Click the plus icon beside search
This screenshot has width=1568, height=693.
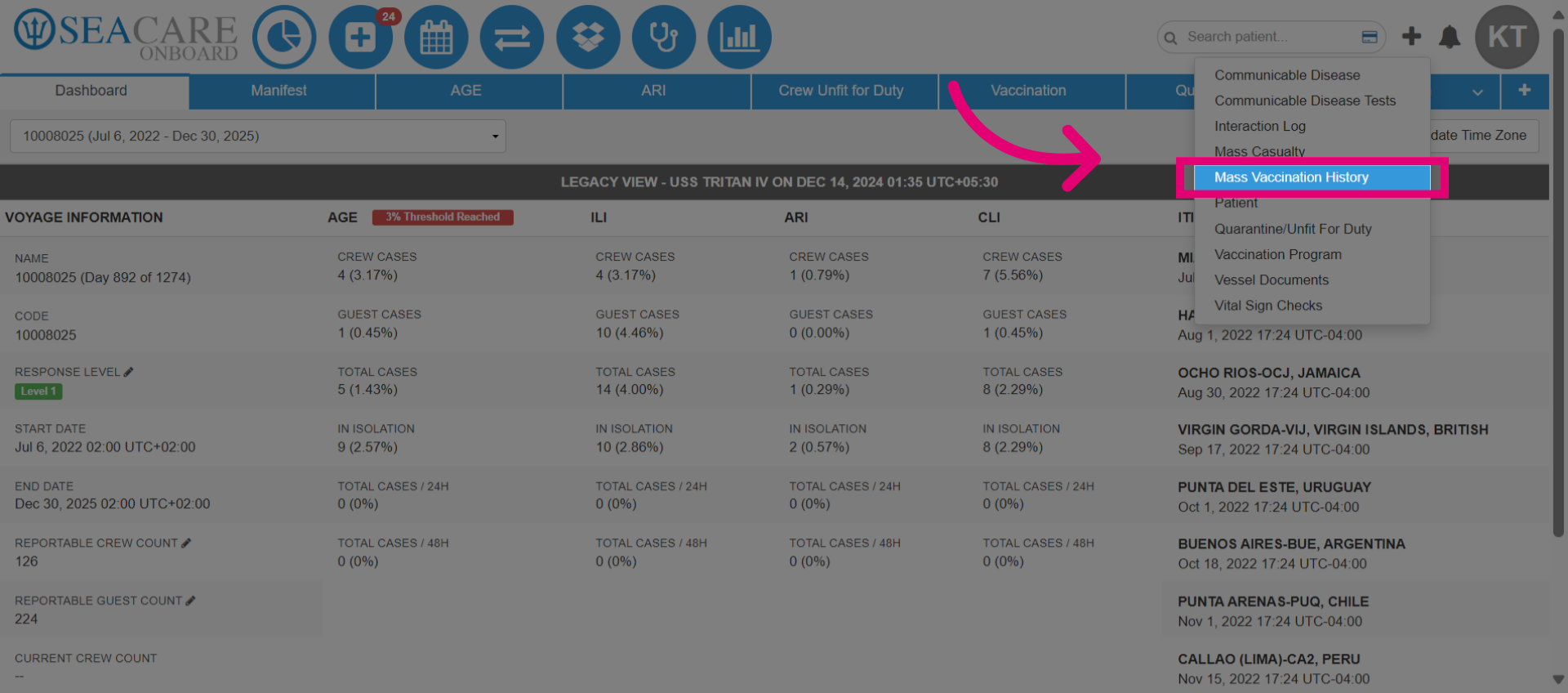[x=1411, y=36]
